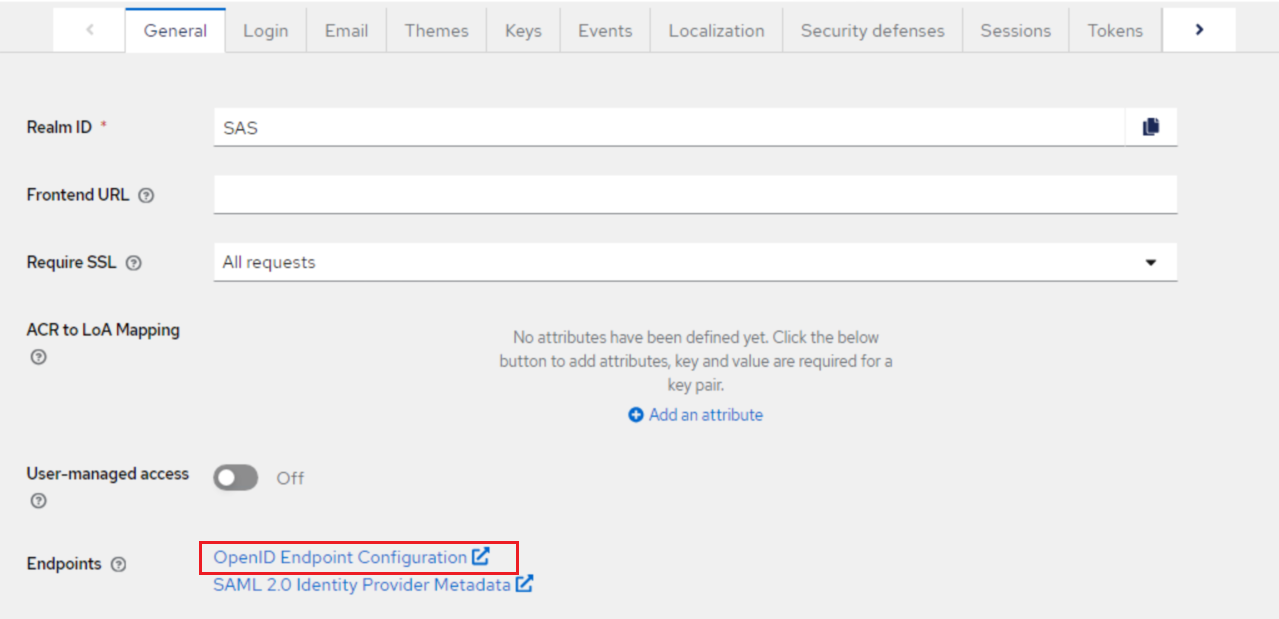Click the Endpoints help icon
Screen dimensions: 1279x619
click(x=119, y=565)
